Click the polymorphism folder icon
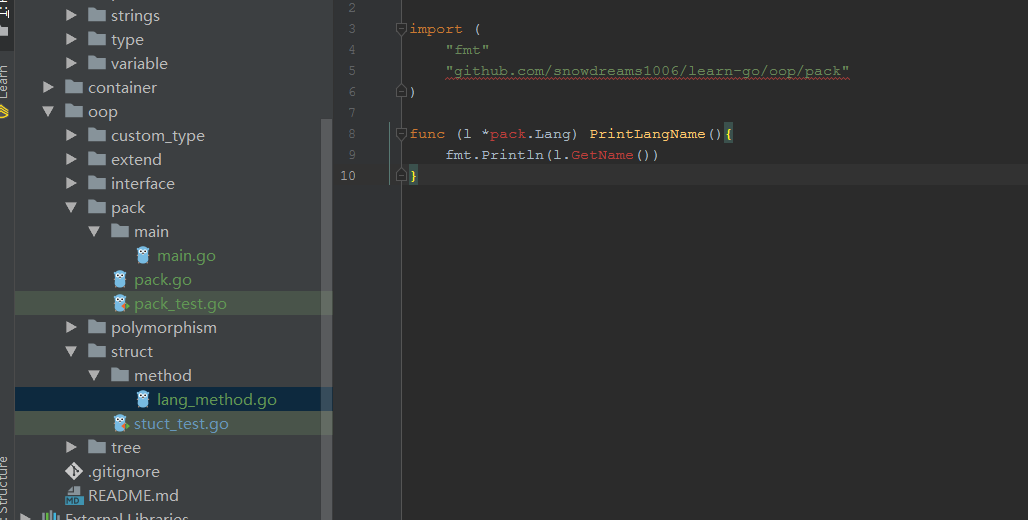This screenshot has width=1028, height=520. [x=97, y=327]
